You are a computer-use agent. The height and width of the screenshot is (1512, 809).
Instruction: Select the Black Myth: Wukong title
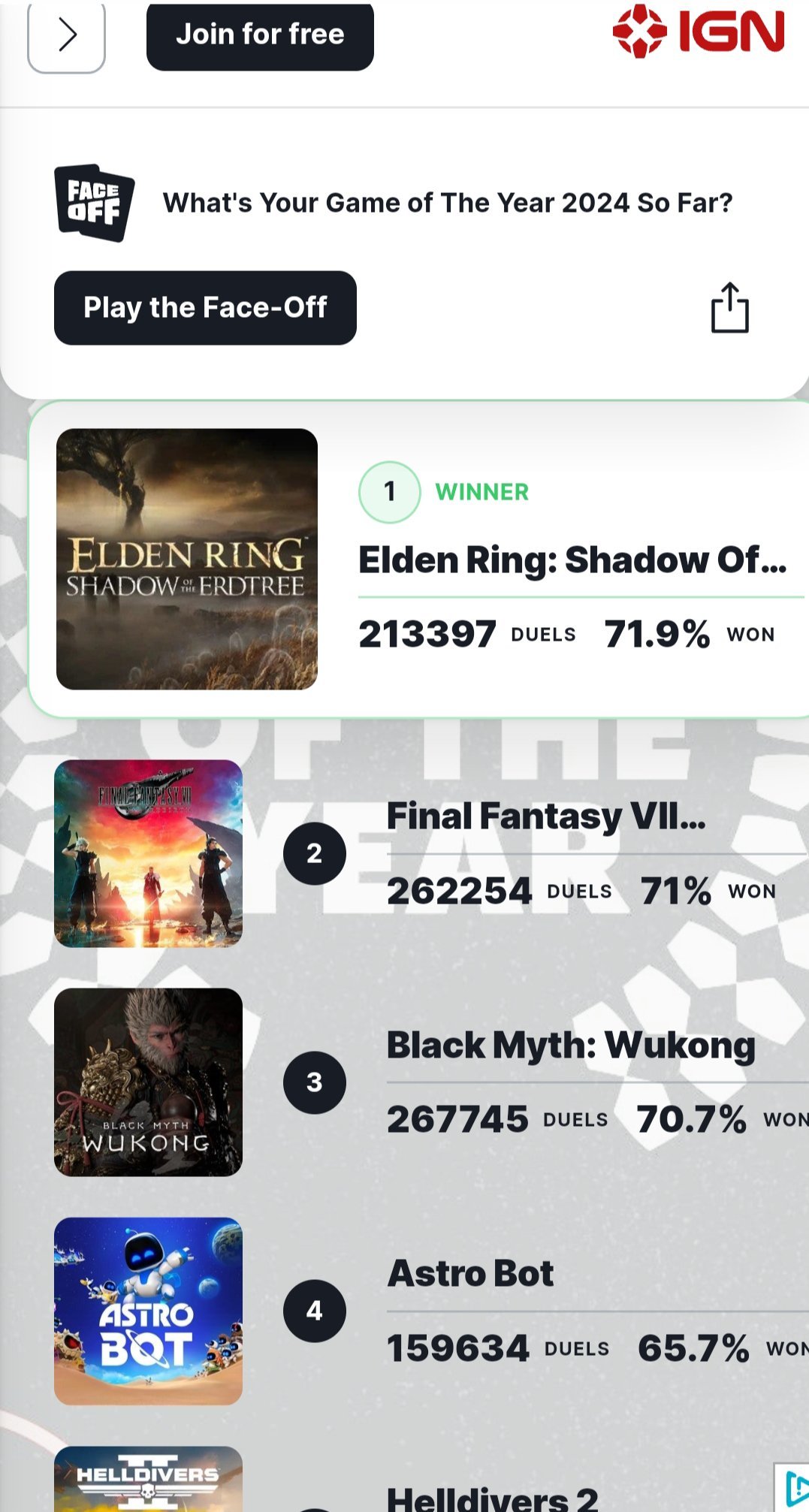tap(571, 1045)
